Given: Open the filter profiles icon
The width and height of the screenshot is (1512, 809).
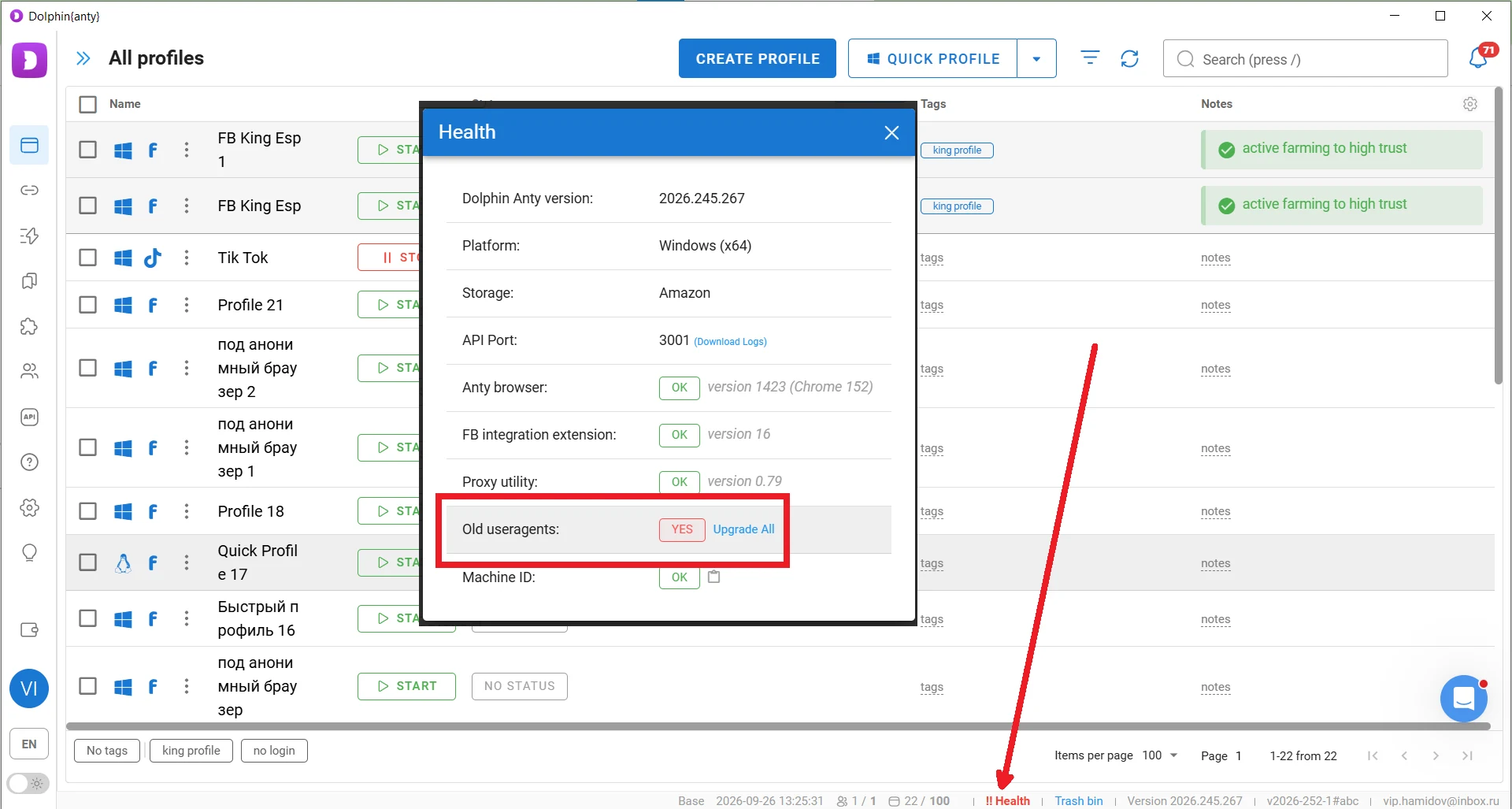Looking at the screenshot, I should (1090, 58).
